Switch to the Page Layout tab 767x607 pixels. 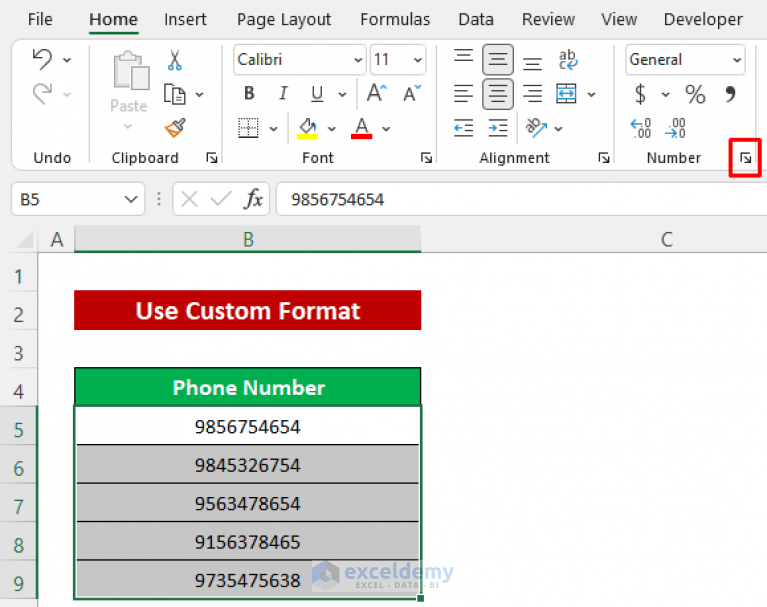click(284, 20)
